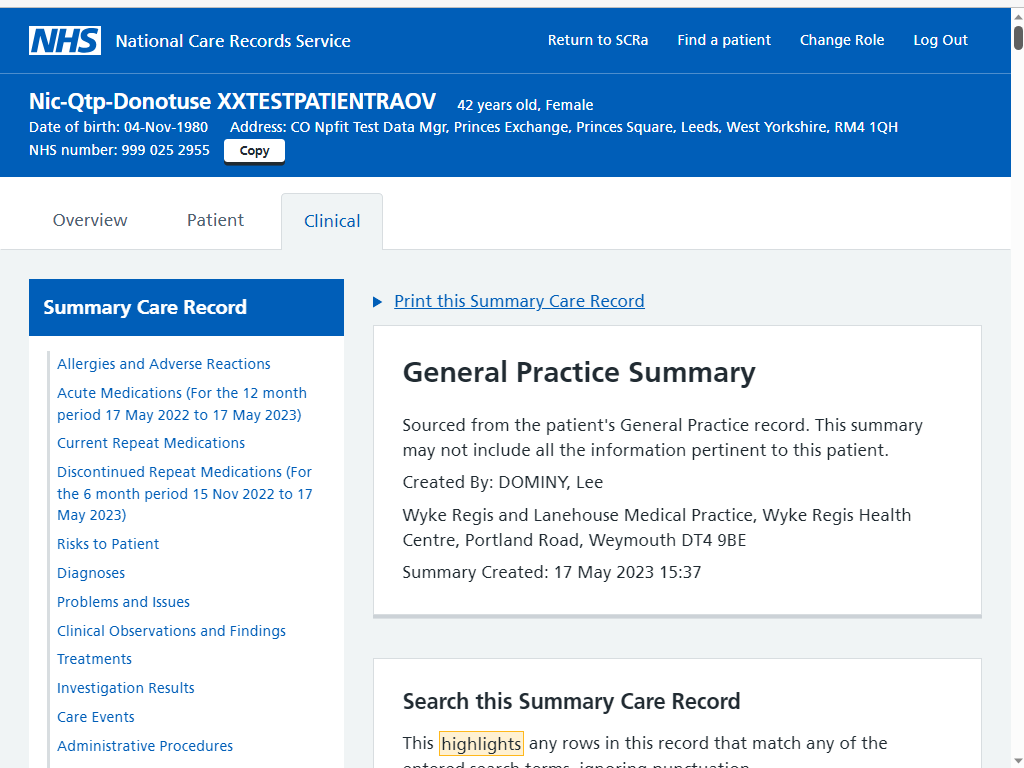1024x768 pixels.
Task: Switch to the Patient tab
Action: pos(215,220)
